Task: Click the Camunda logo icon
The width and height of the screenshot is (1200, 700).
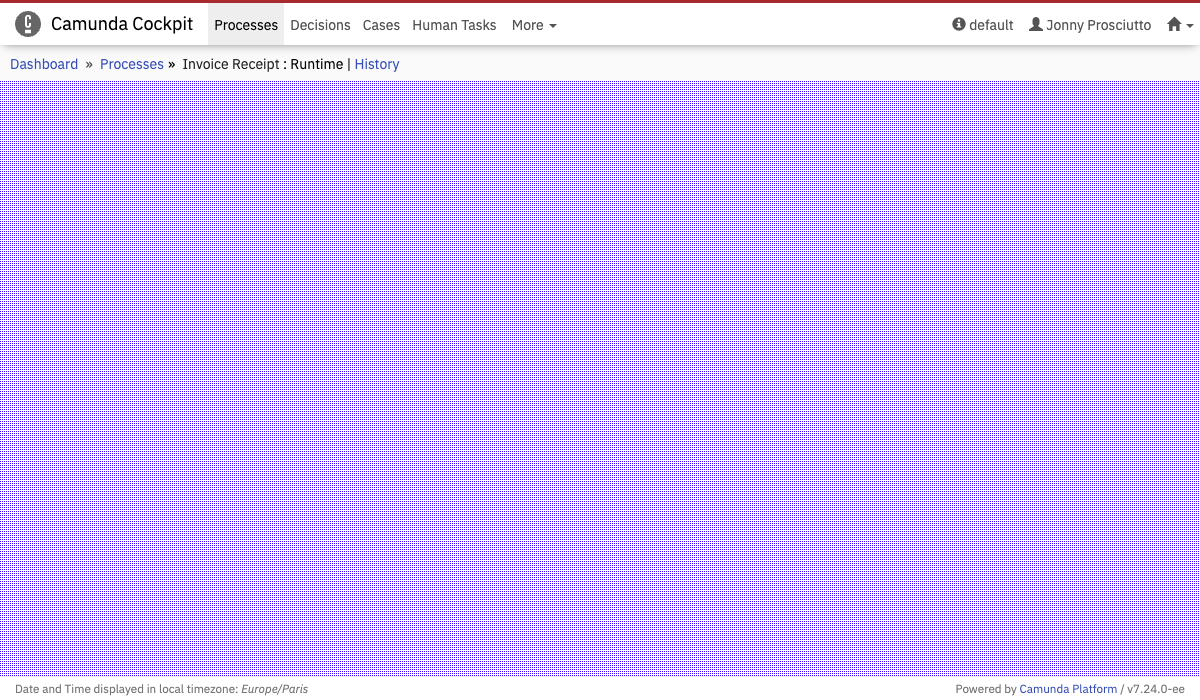Action: tap(28, 24)
